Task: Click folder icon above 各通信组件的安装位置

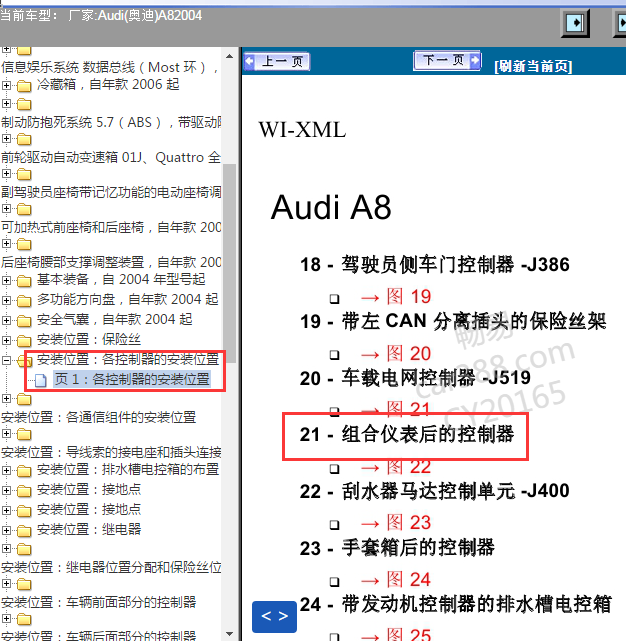Action: (x=24, y=399)
